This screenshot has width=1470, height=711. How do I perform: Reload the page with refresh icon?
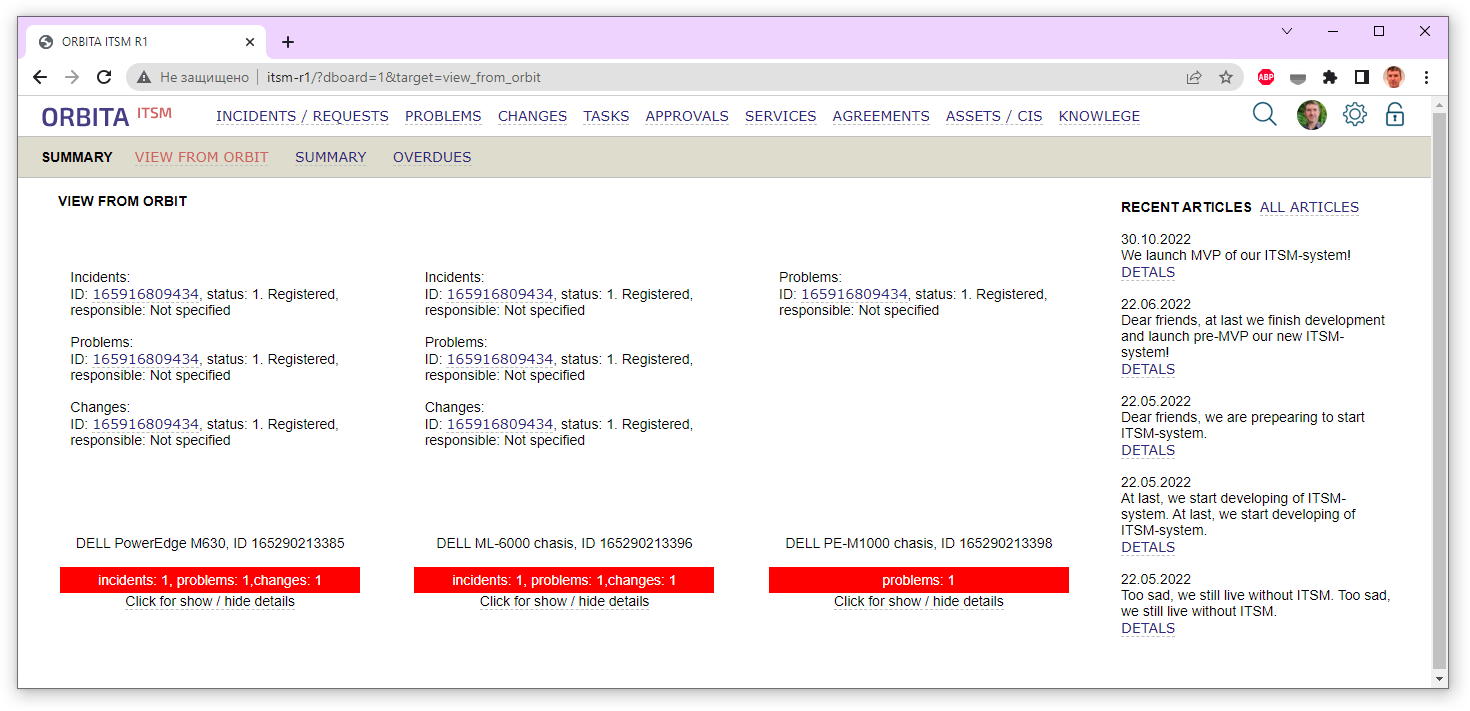click(x=103, y=77)
